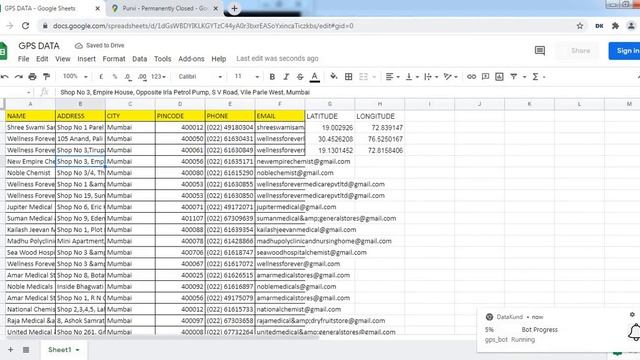Open the Help menu

pos(218,59)
